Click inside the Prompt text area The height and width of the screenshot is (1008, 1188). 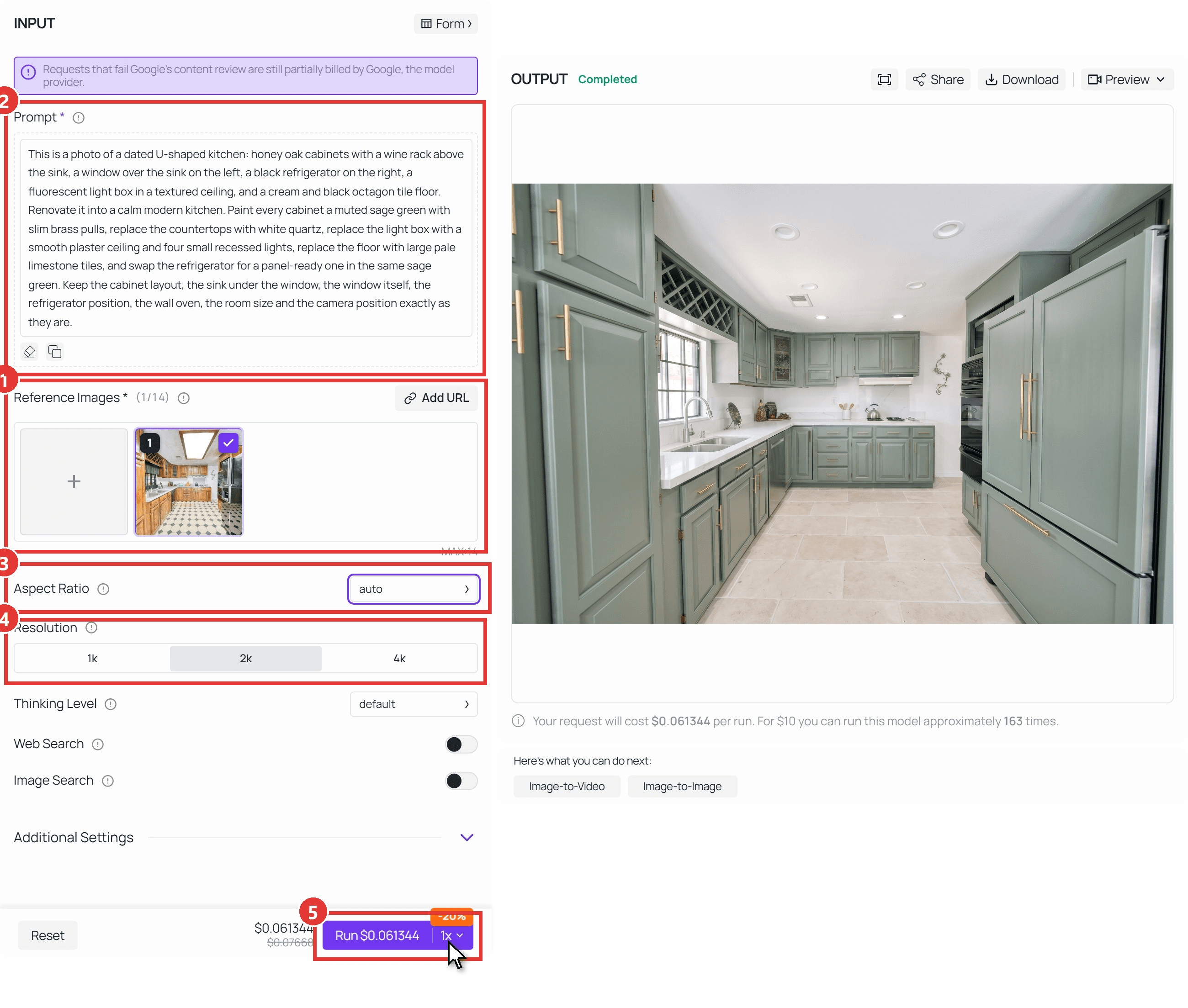pos(246,237)
